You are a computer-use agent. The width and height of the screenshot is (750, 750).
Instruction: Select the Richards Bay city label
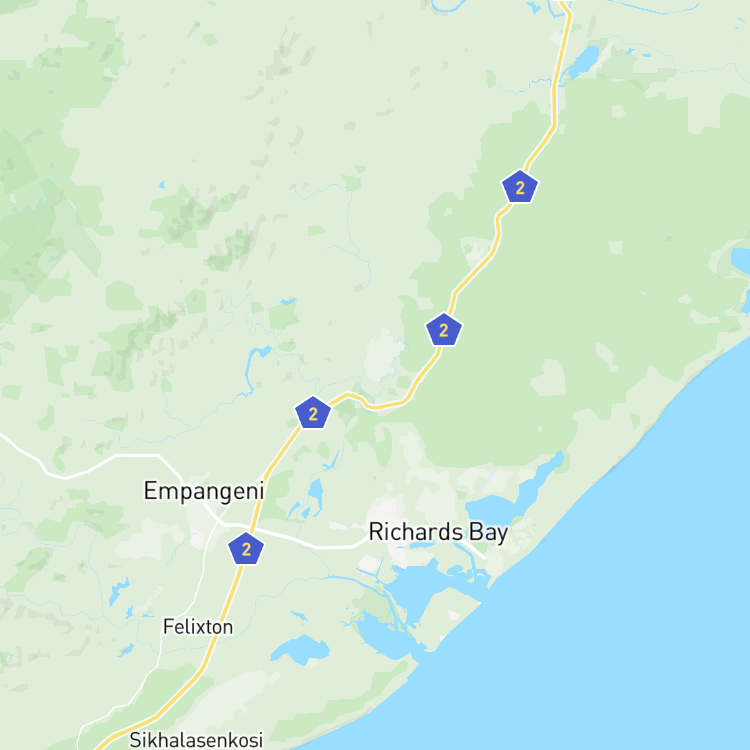tap(438, 532)
